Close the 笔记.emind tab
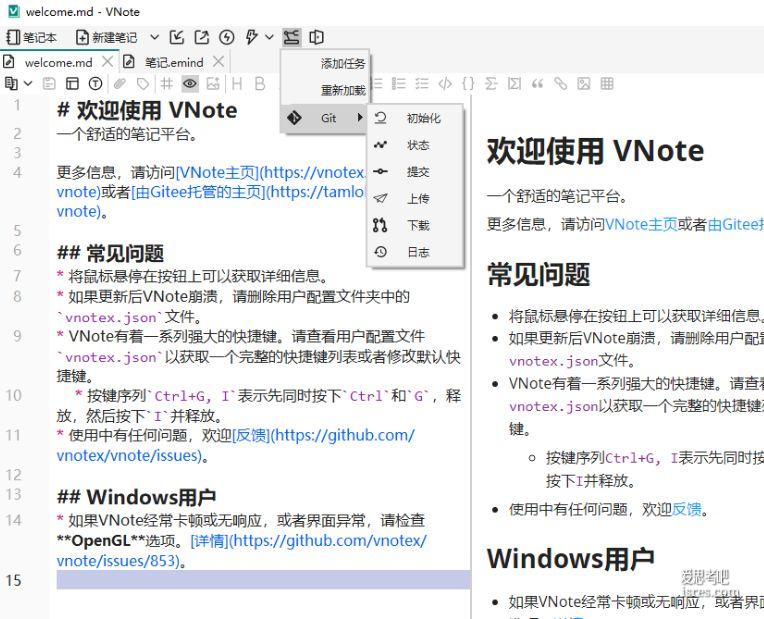 pos(219,62)
